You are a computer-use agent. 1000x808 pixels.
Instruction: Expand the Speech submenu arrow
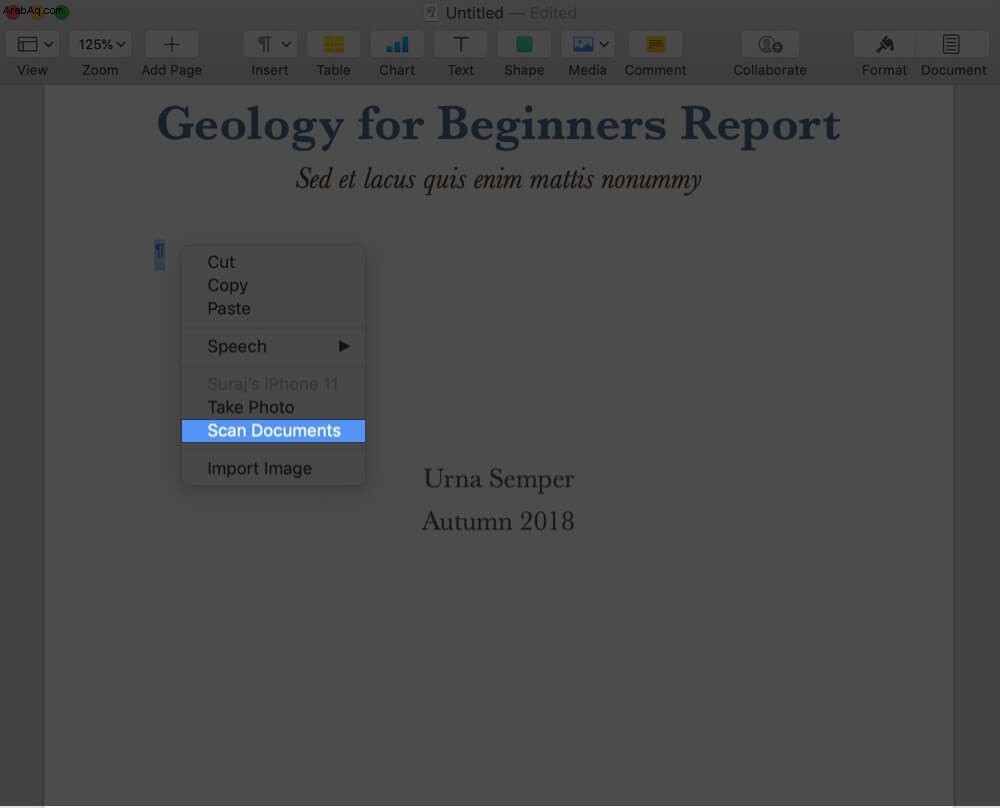[344, 346]
